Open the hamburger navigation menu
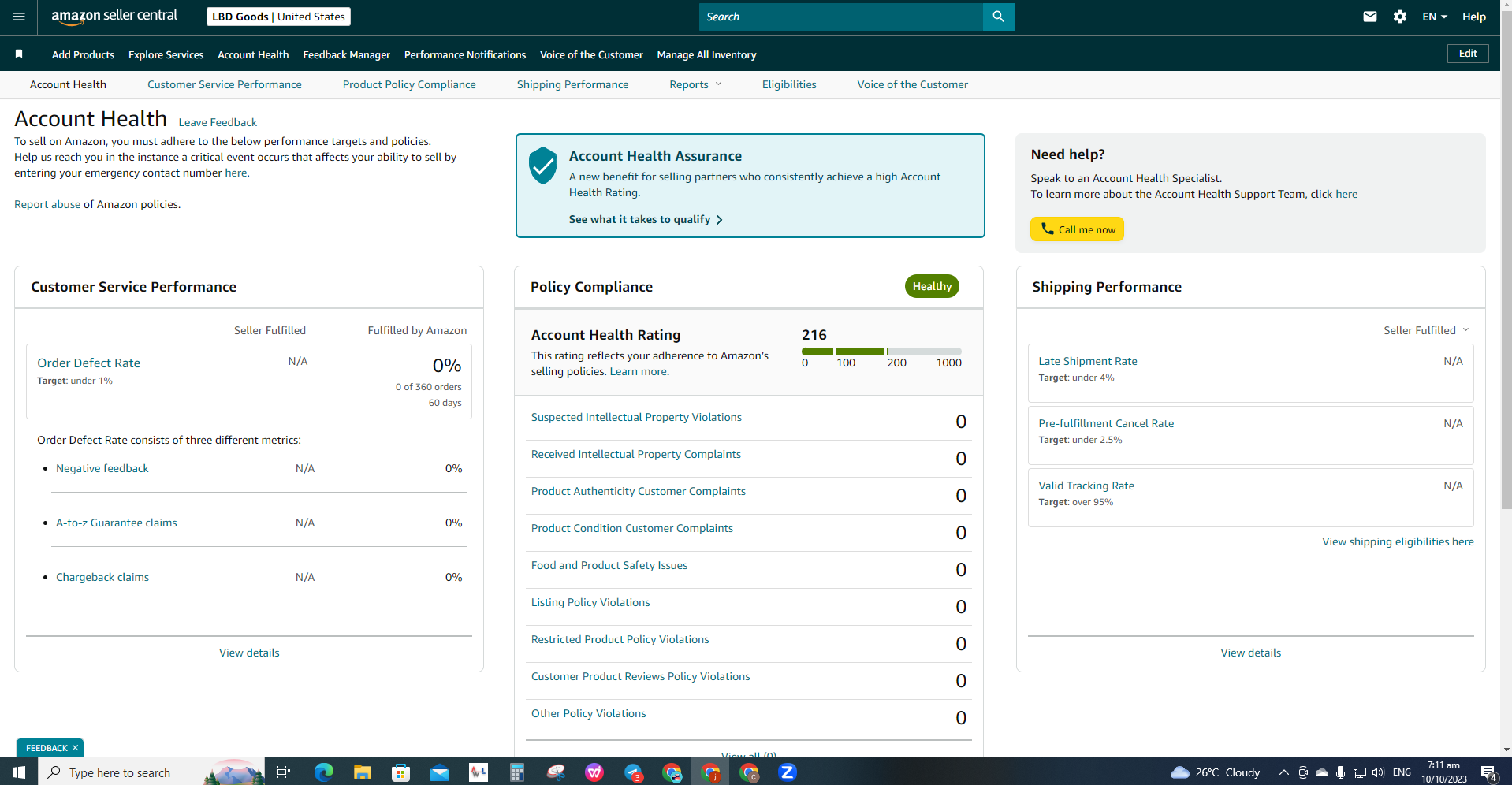Image resolution: width=1512 pixels, height=785 pixels. coord(19,17)
